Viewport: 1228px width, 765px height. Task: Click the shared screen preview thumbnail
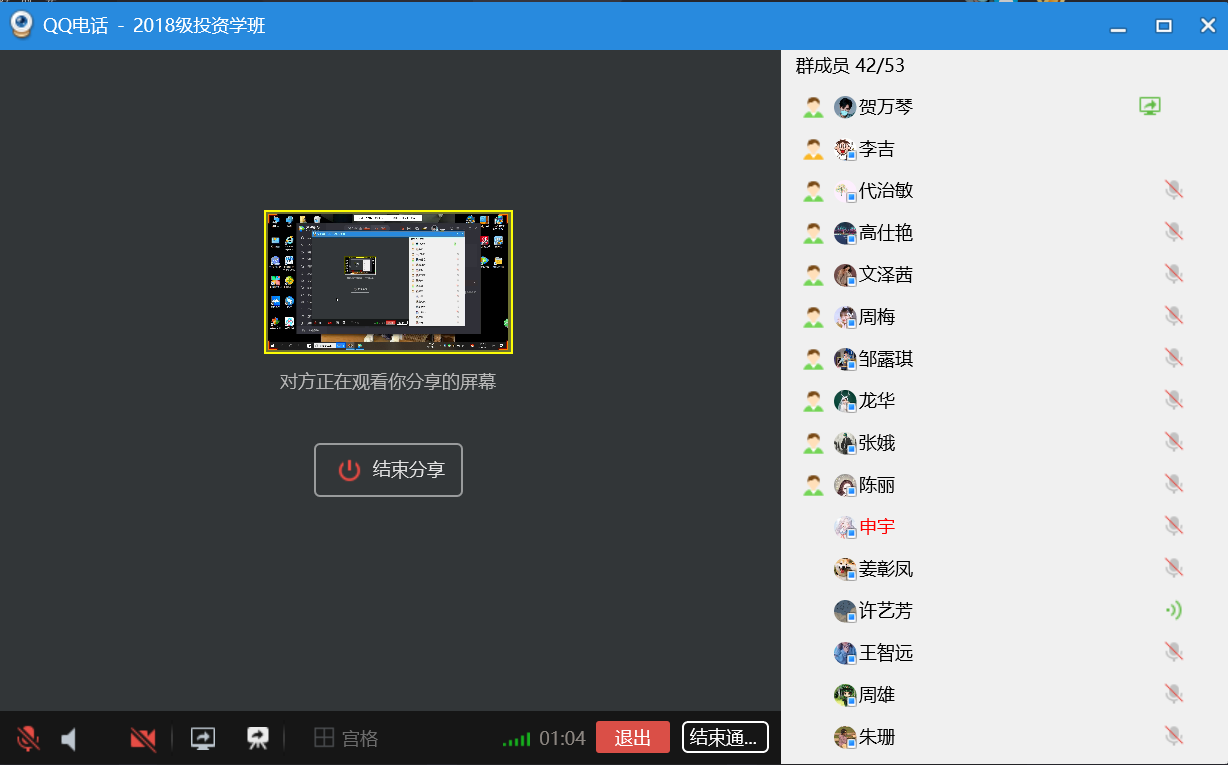pos(388,282)
